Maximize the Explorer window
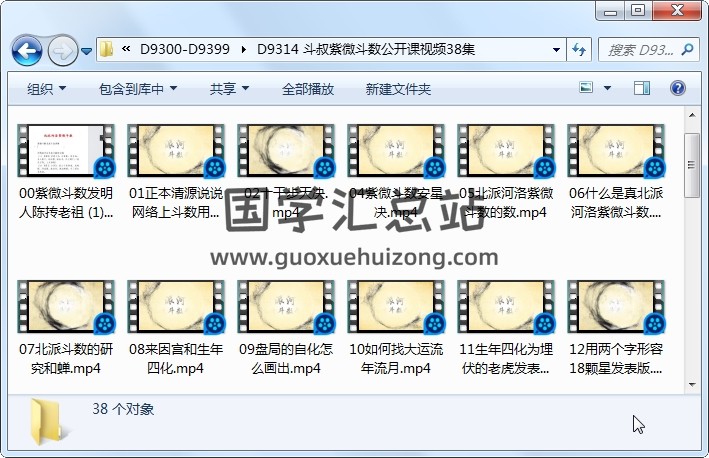Image resolution: width=709 pixels, height=458 pixels. click(x=638, y=11)
